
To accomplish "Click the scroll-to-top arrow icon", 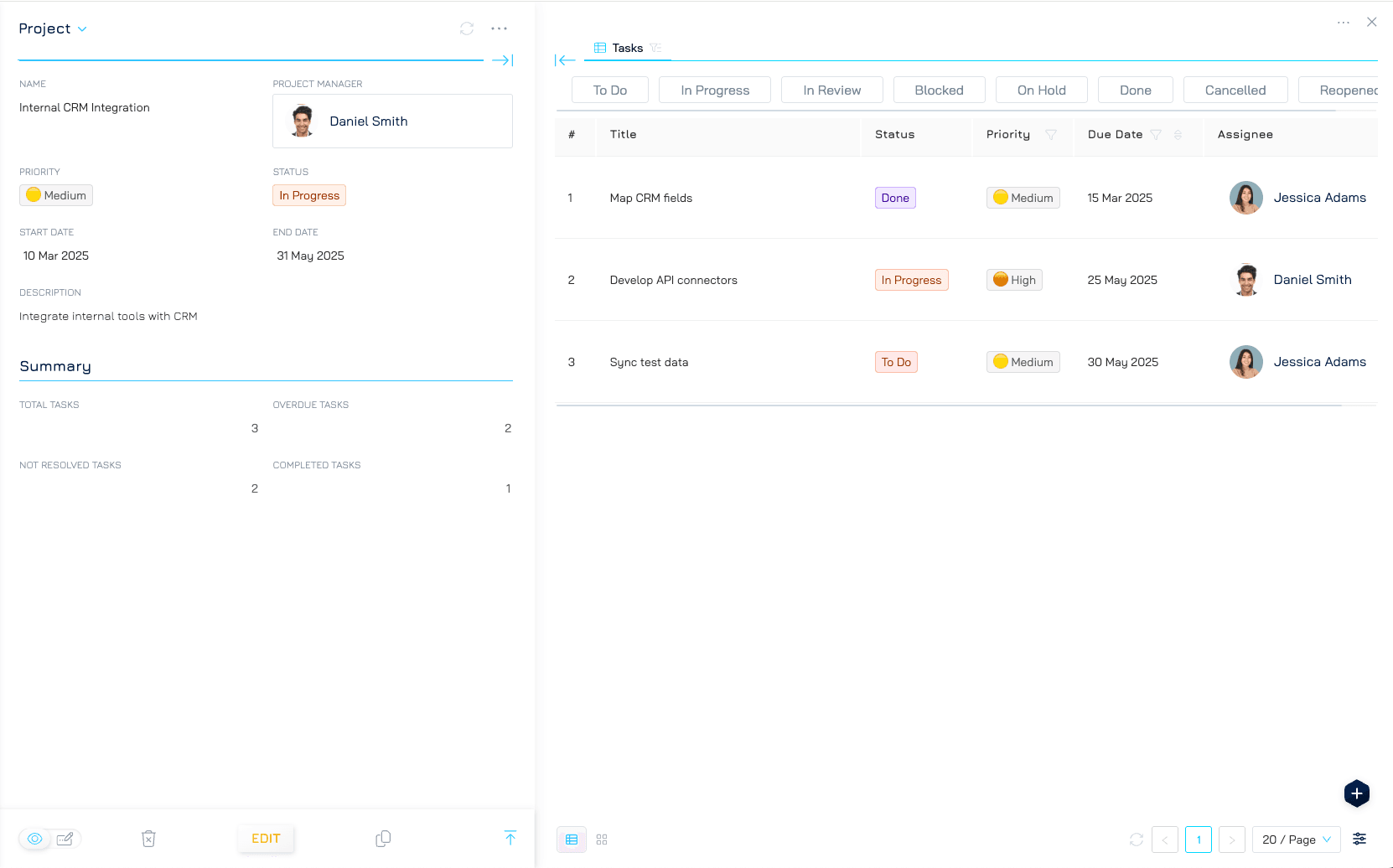I will click(x=510, y=838).
